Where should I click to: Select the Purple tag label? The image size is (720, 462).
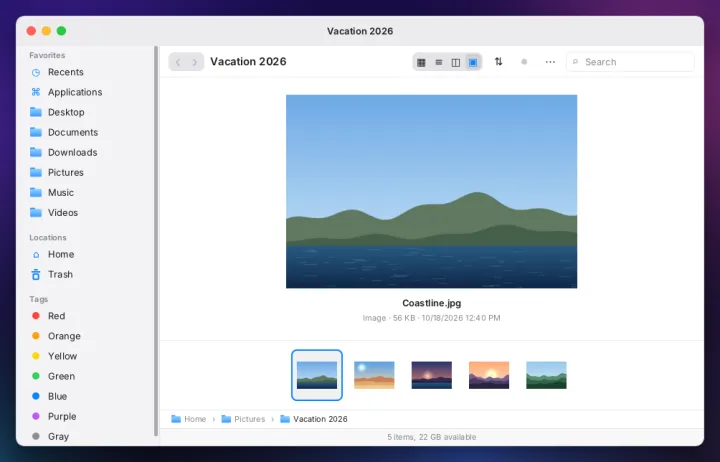point(62,416)
